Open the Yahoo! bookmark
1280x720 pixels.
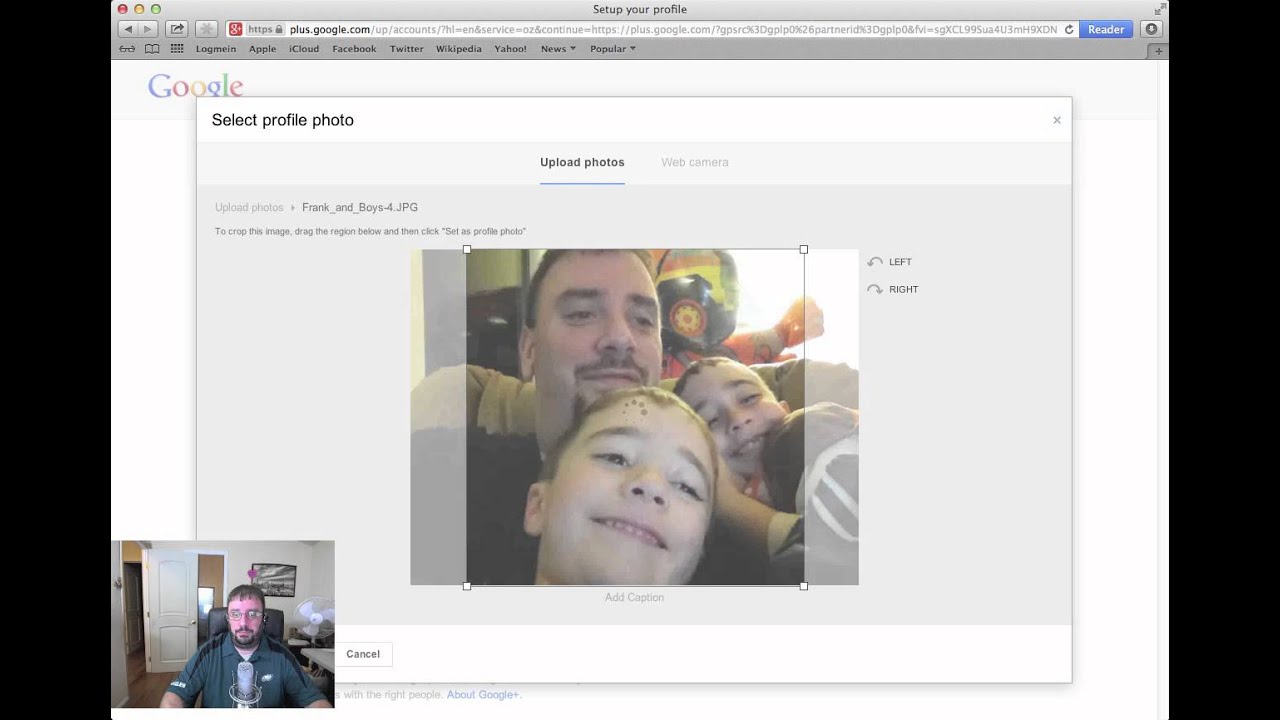pos(510,48)
